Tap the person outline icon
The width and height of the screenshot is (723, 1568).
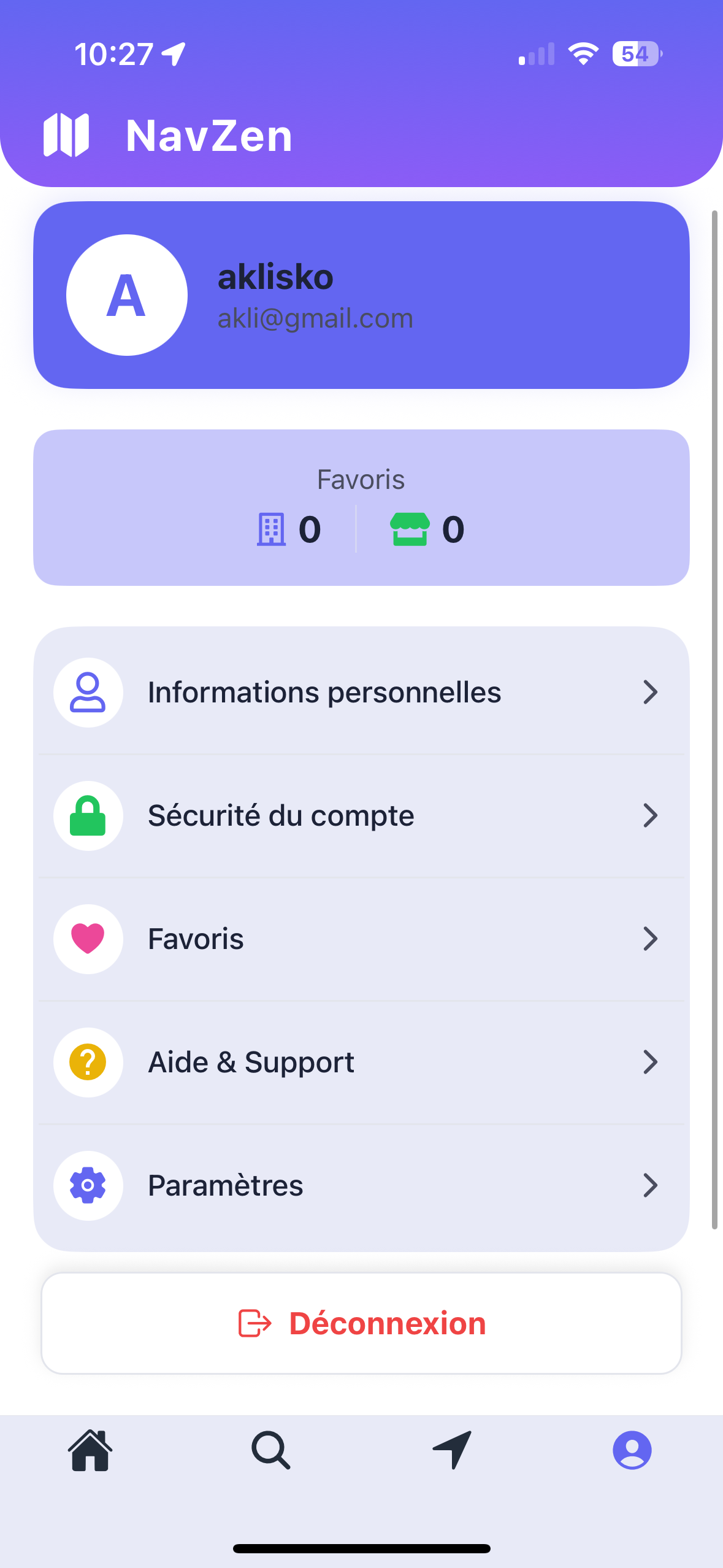point(88,693)
